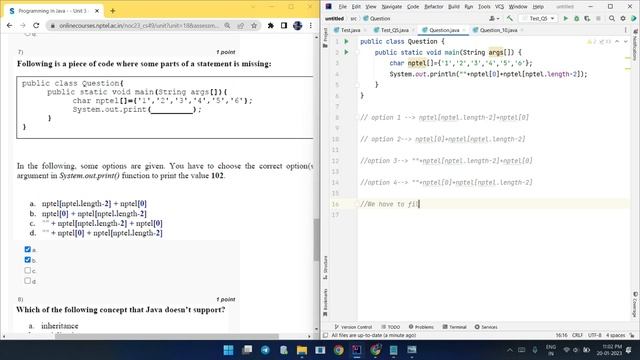This screenshot has width=640, height=360.
Task: Open Windows Start menu
Action: coord(229,350)
